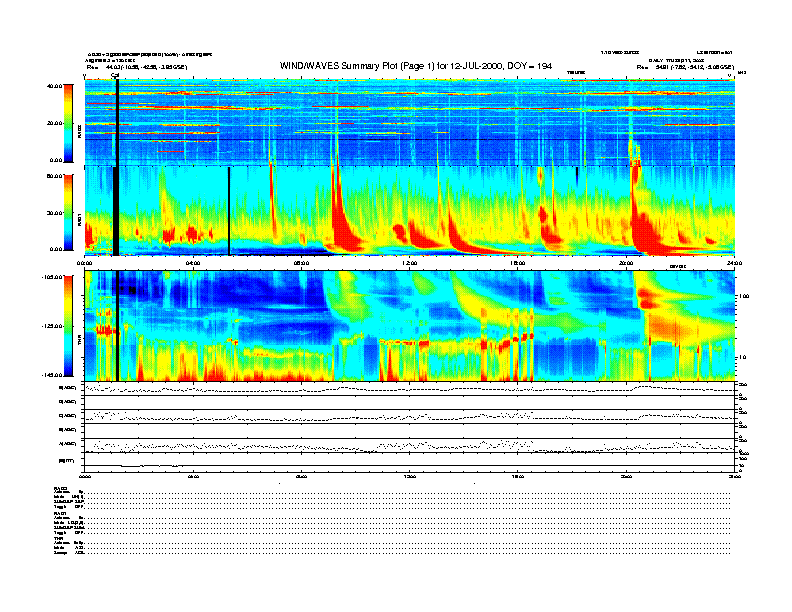Click the -105.00 label on TNR scale
This screenshot has height=612, width=792.
click(x=53, y=277)
